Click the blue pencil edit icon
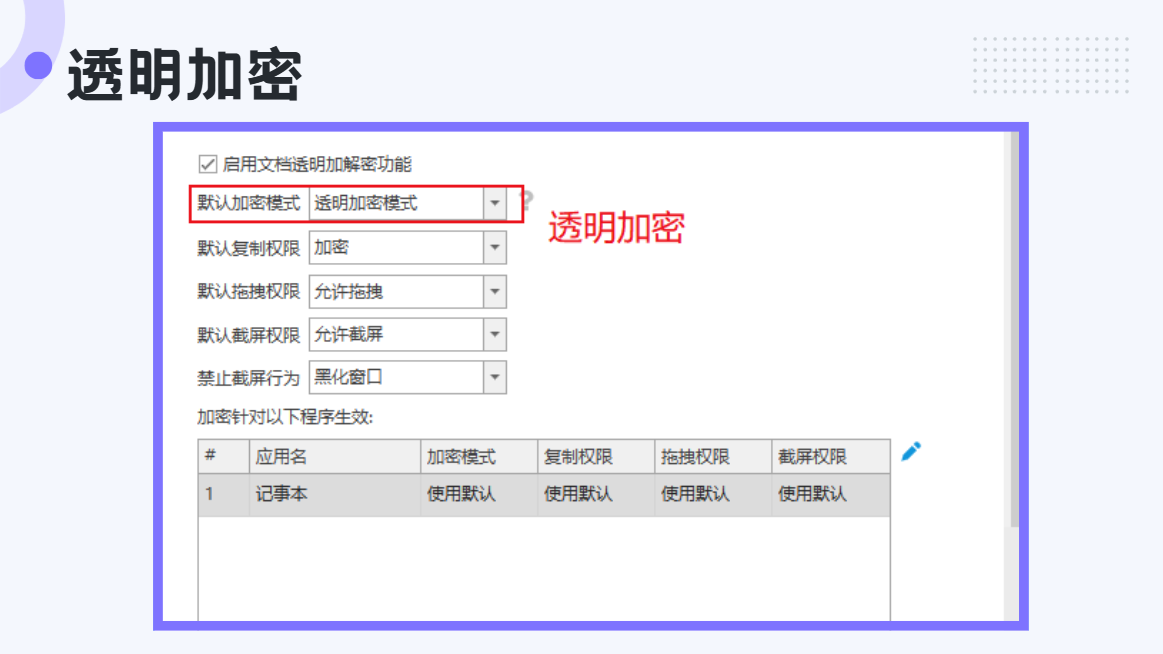This screenshot has height=654, width=1163. pyautogui.click(x=911, y=451)
